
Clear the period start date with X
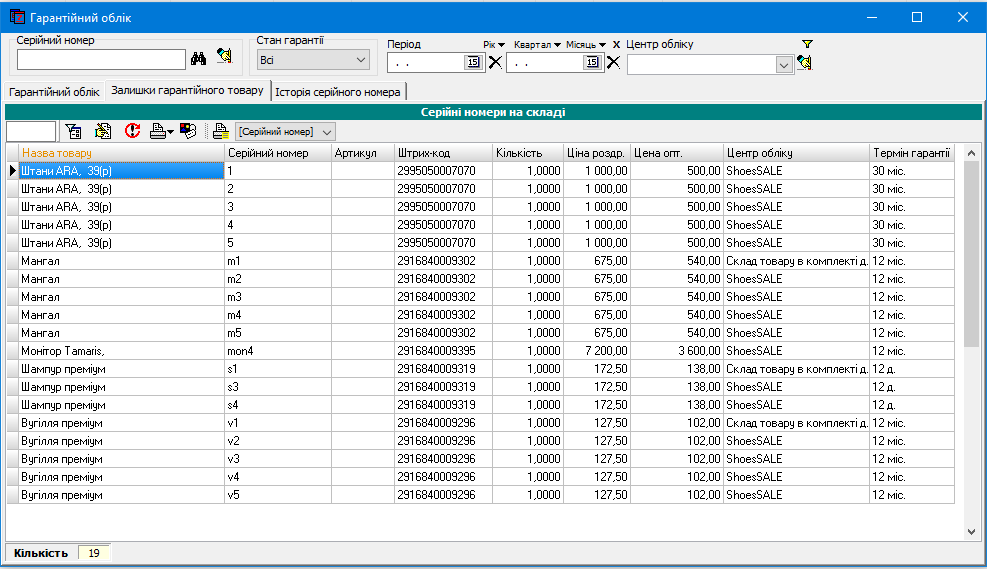click(x=494, y=63)
